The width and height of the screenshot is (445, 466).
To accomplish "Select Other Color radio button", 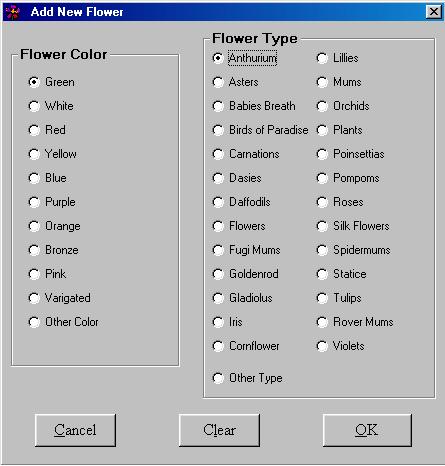I will pyautogui.click(x=63, y=322).
